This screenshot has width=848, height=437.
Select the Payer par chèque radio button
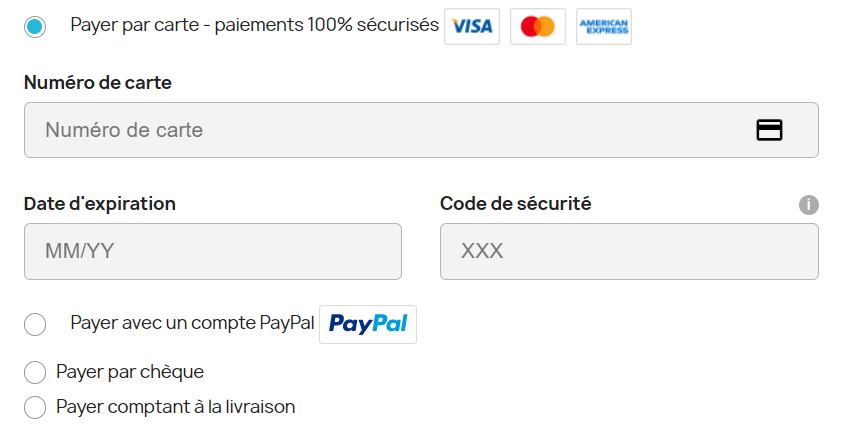(x=35, y=373)
